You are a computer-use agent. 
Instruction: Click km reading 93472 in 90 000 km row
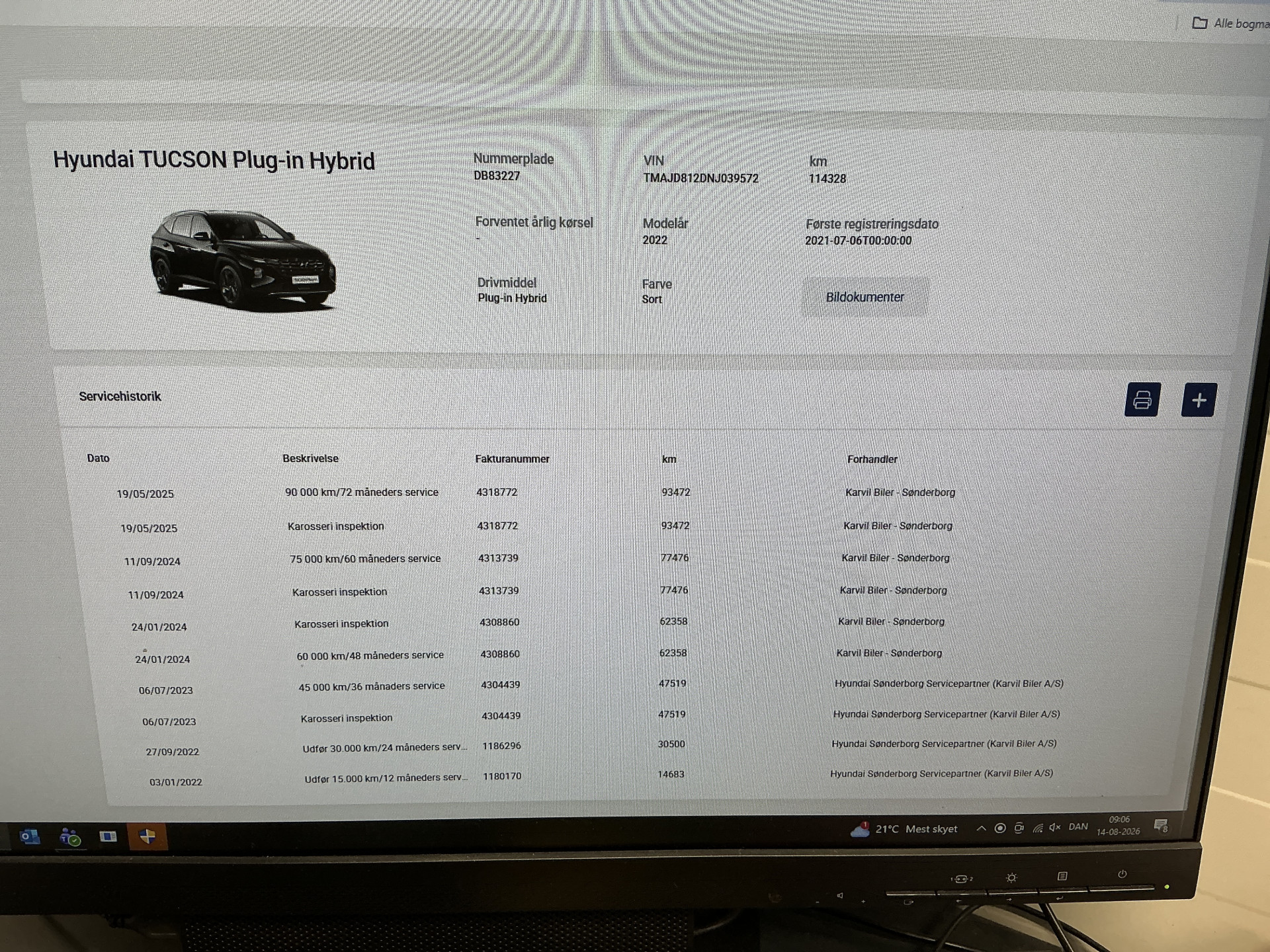(x=676, y=492)
